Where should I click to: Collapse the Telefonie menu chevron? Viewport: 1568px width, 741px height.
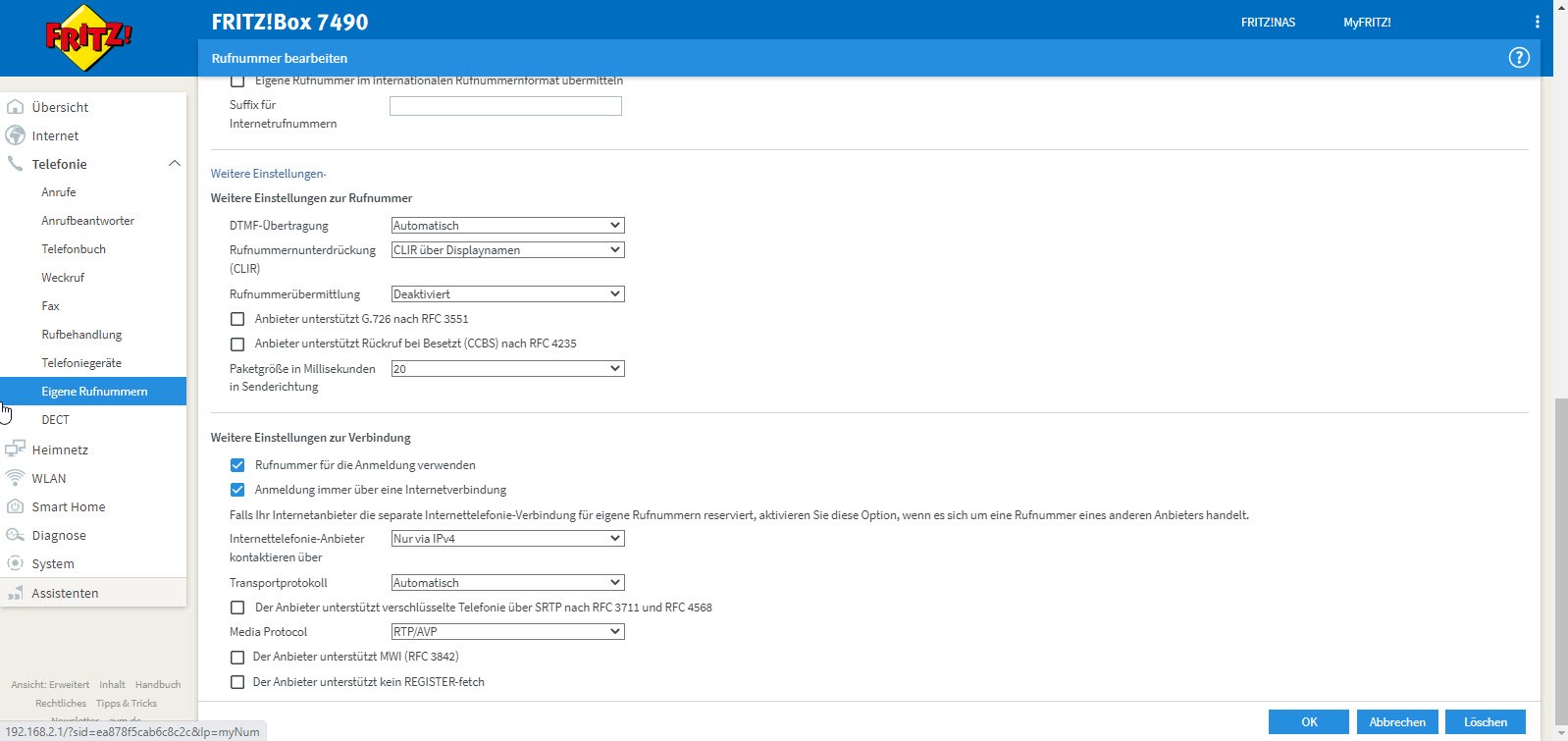(174, 164)
